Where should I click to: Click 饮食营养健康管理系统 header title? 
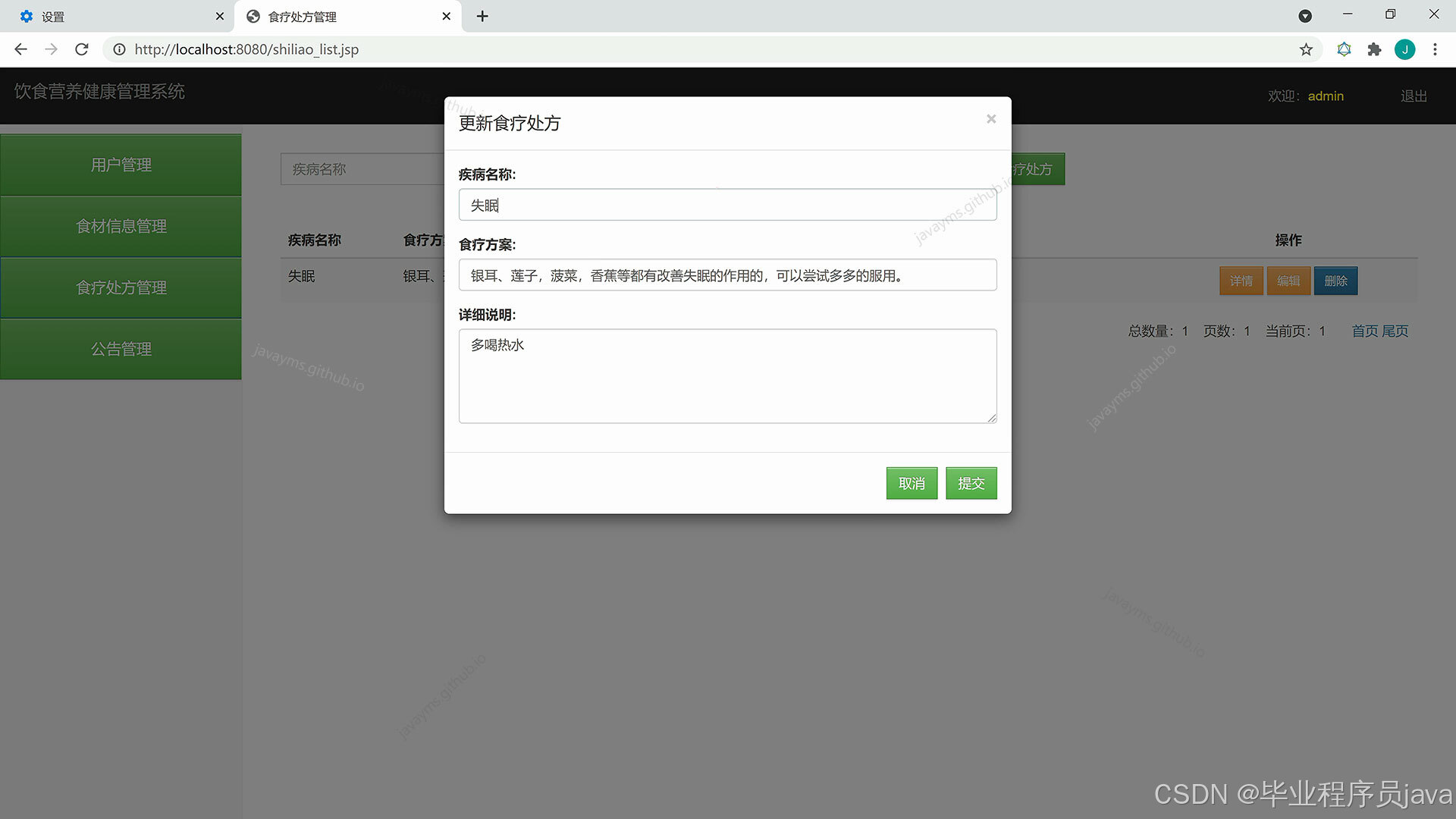[x=99, y=92]
